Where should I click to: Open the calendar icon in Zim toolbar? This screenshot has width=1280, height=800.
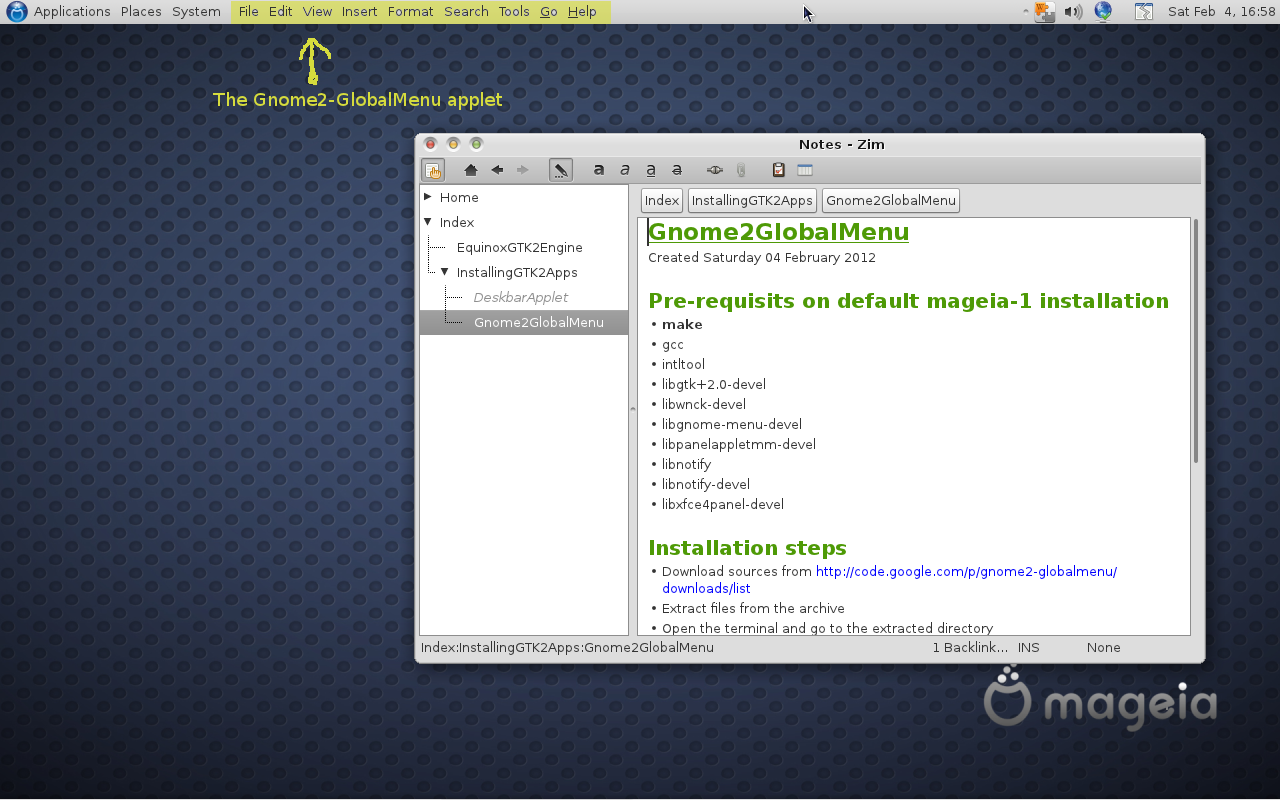[x=805, y=170]
